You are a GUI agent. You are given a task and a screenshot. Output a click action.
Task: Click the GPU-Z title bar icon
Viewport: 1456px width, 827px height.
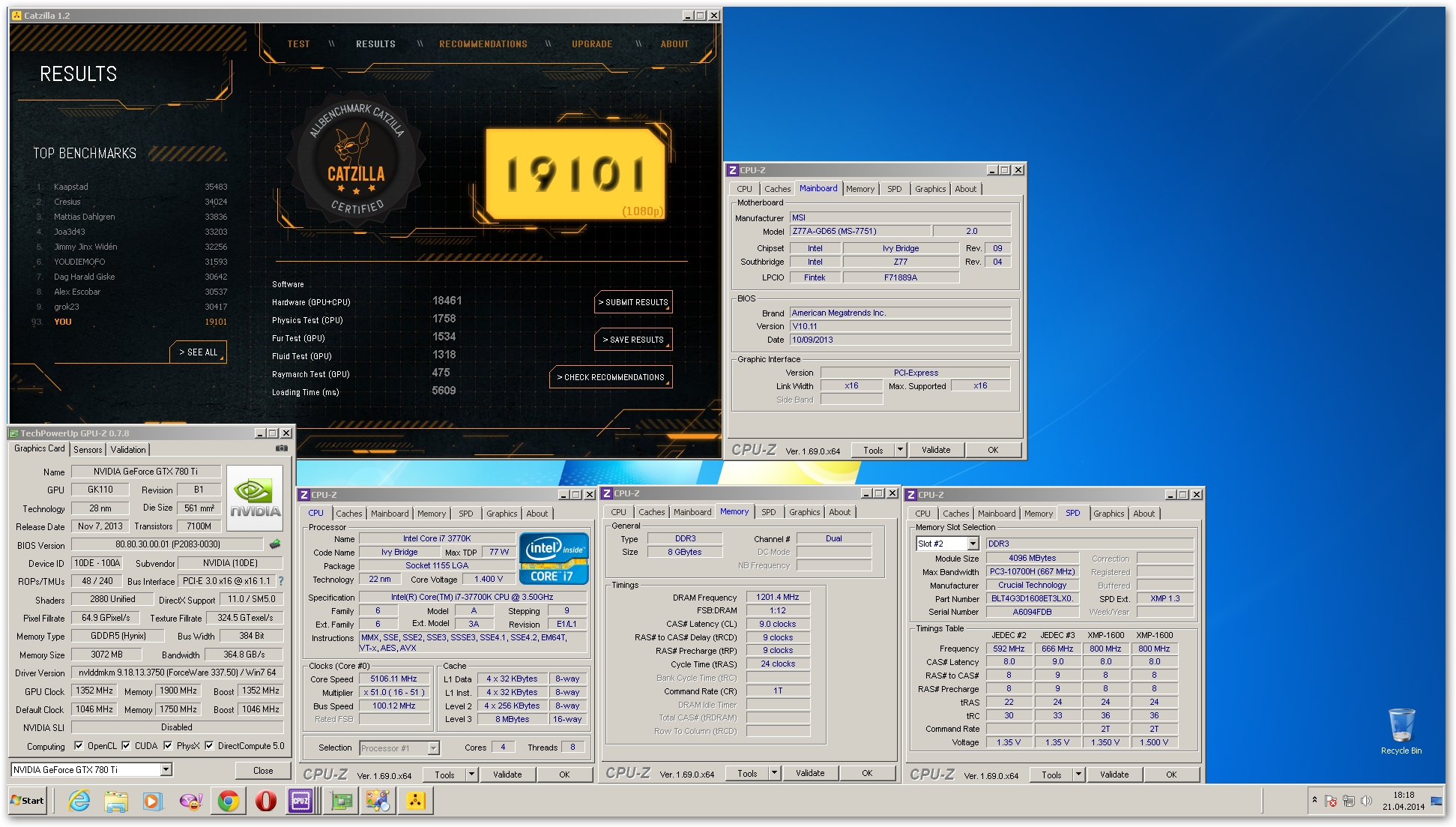click(x=13, y=433)
